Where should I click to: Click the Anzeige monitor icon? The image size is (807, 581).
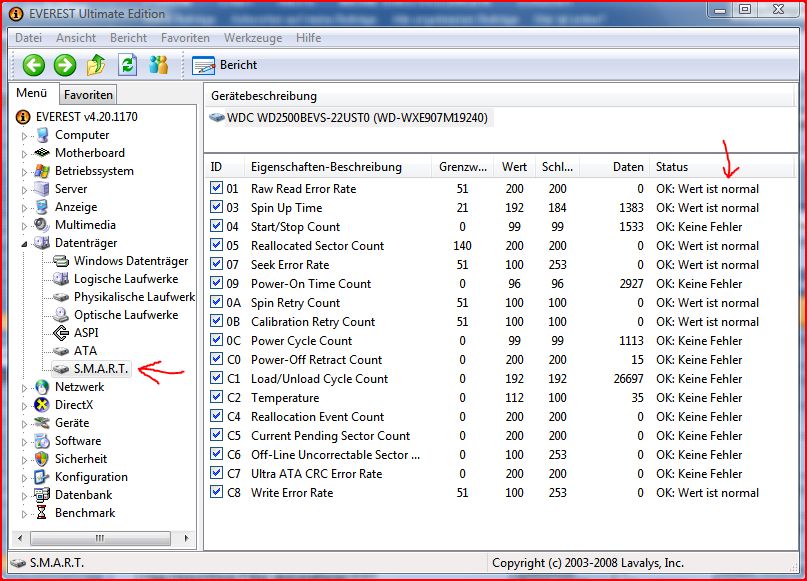[42, 207]
